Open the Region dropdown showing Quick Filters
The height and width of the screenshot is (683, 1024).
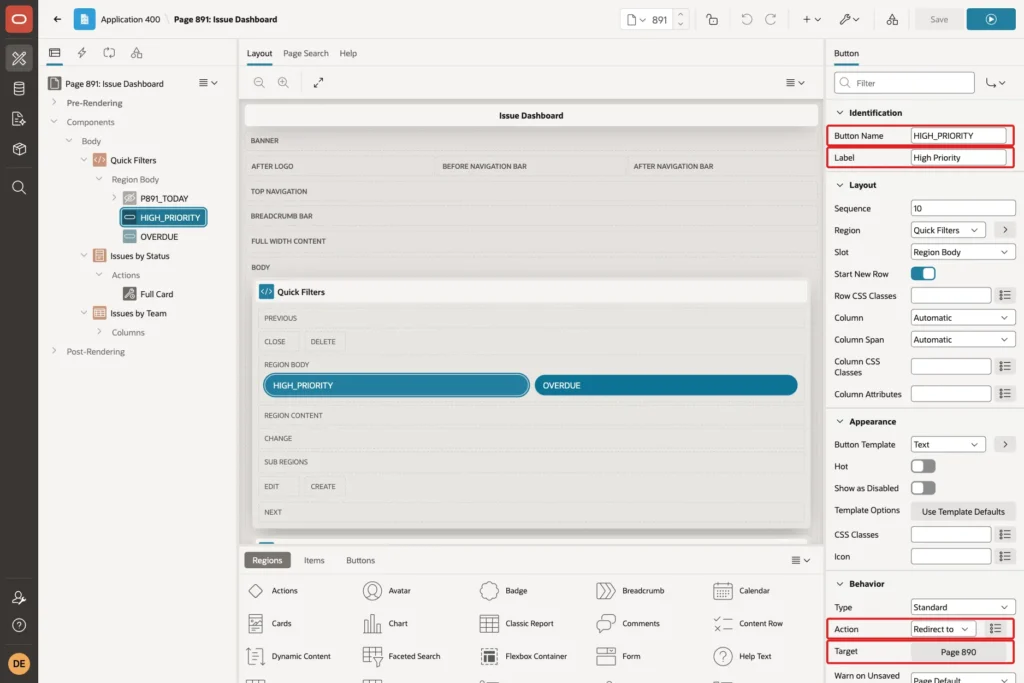tap(948, 230)
